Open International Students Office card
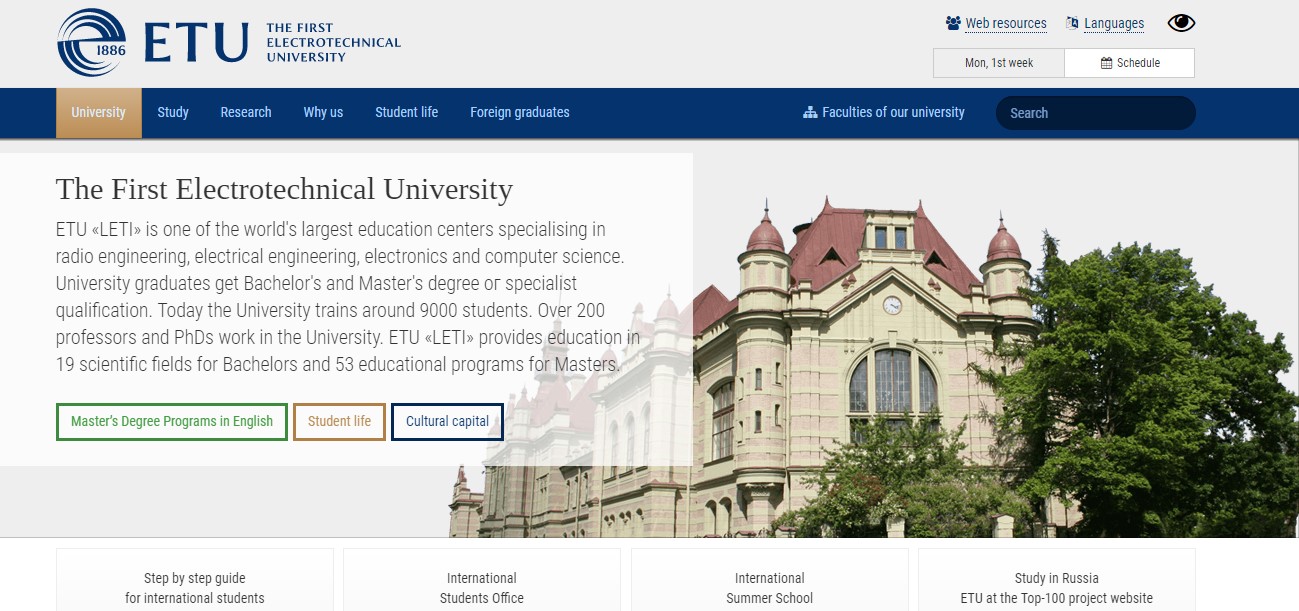Image resolution: width=1299 pixels, height=611 pixels. (482, 580)
